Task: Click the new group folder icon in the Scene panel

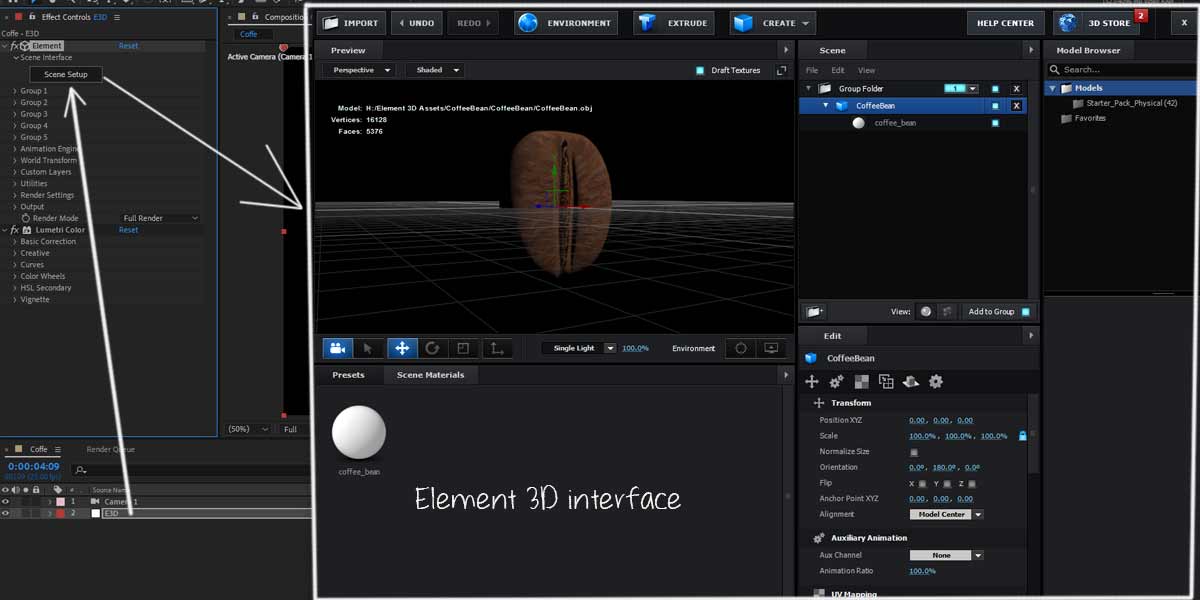Action: (815, 311)
